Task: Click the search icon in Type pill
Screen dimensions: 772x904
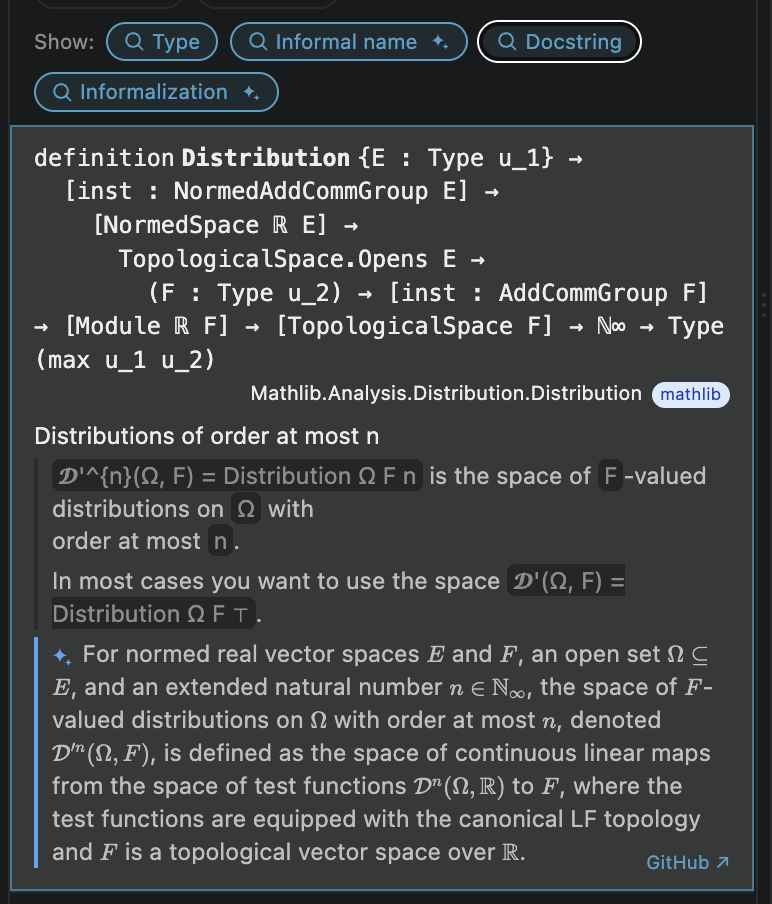Action: [134, 42]
